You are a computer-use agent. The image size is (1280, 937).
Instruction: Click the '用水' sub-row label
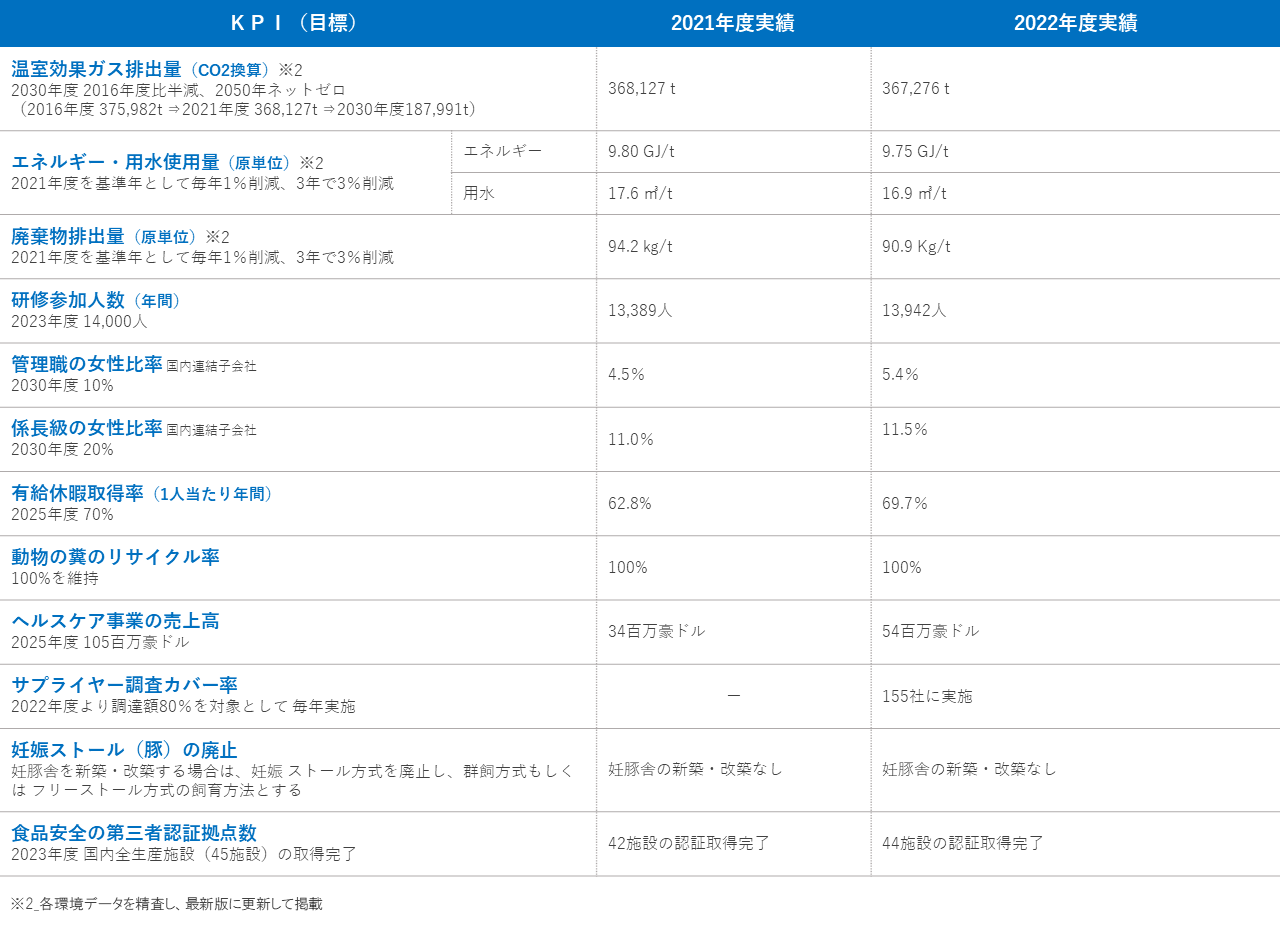click(x=479, y=193)
